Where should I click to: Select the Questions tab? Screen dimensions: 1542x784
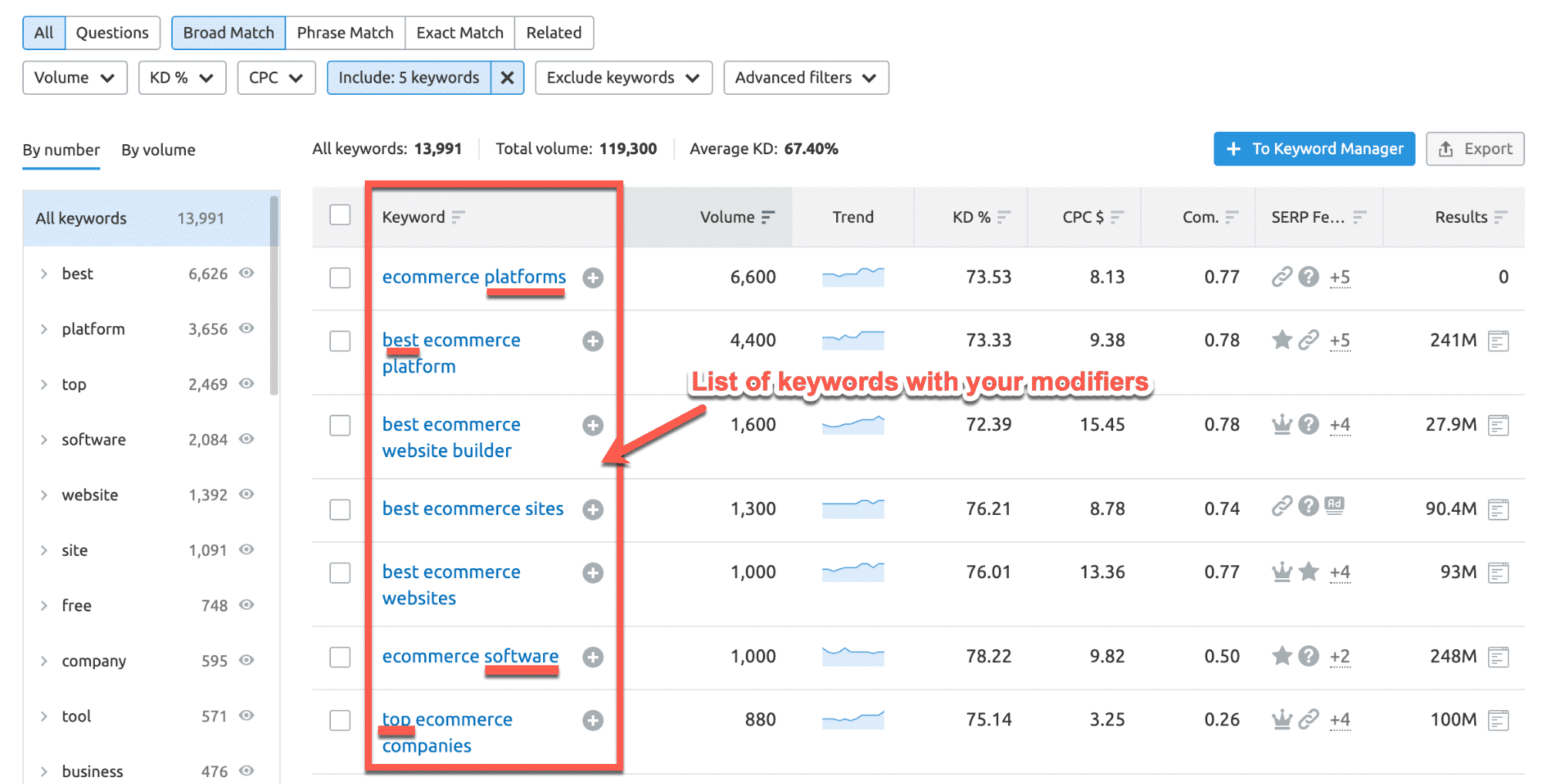pyautogui.click(x=112, y=33)
